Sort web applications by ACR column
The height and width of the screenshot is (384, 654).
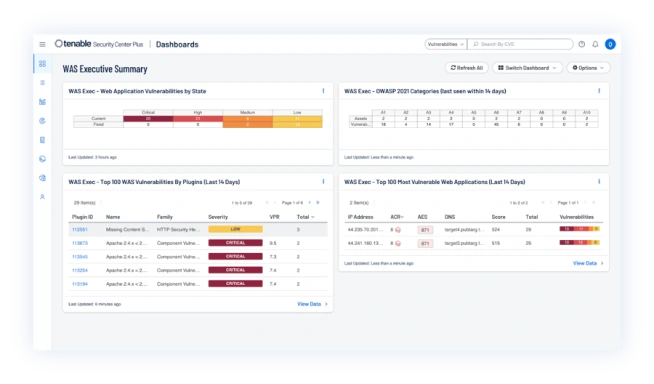(397, 217)
